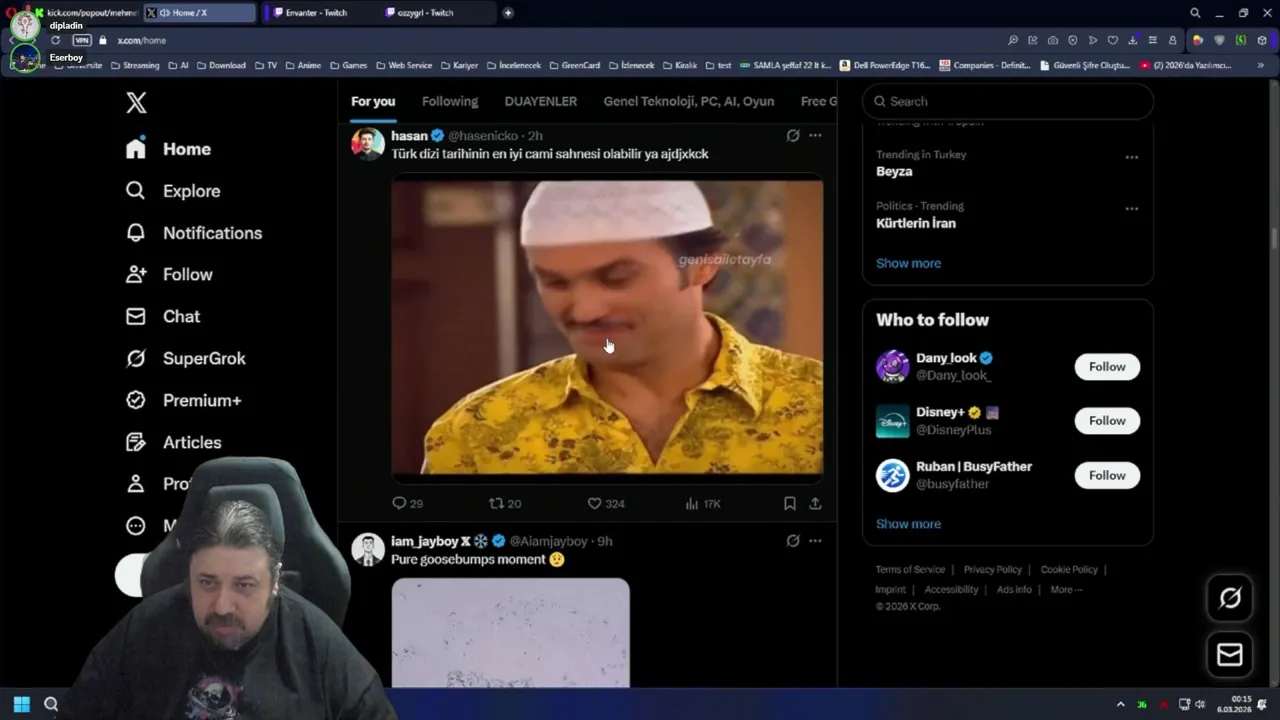This screenshot has height=720, width=1280.
Task: Open the GreenCard bookmarks folder
Action: 574,66
